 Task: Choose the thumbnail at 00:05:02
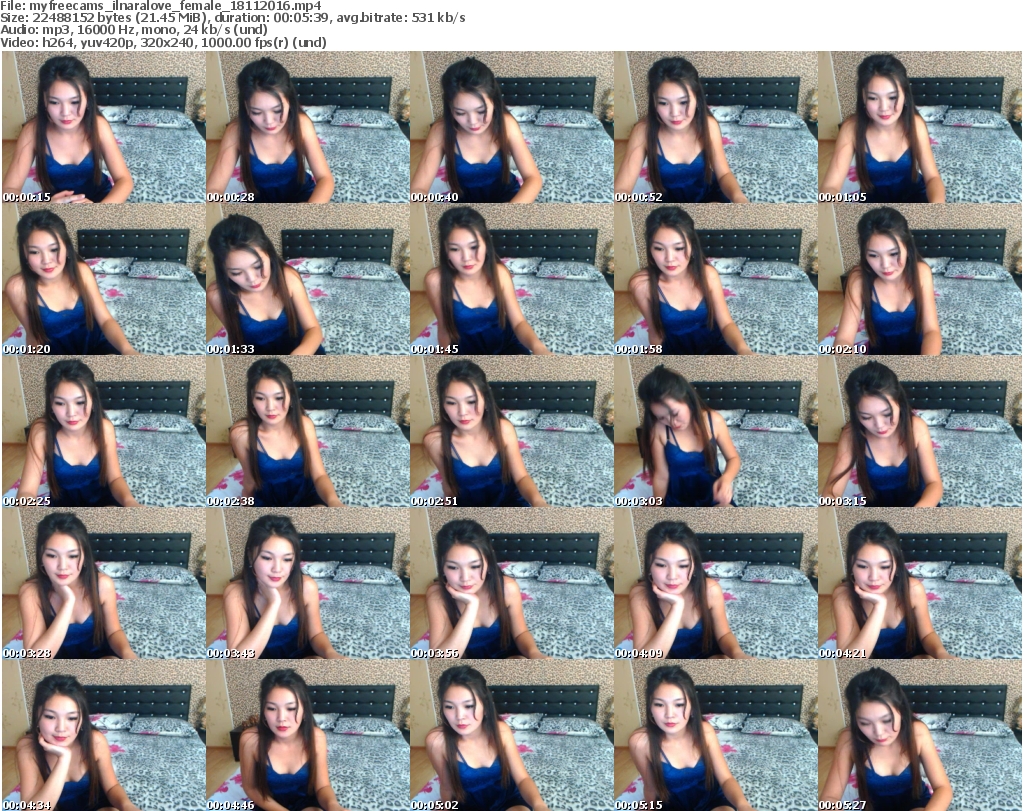tap(512, 735)
